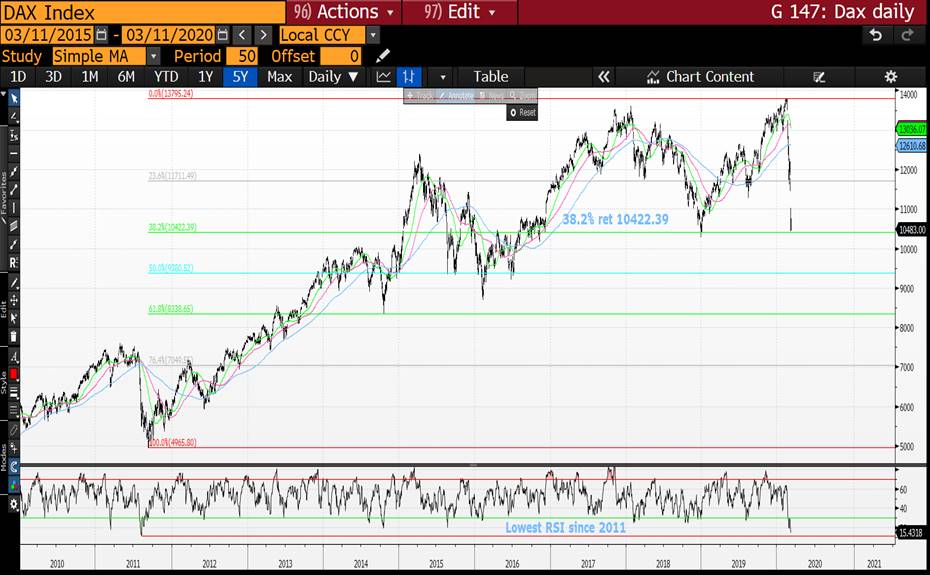Click the 15.4318 RSI value label
This screenshot has height=575, width=930.
(x=910, y=533)
